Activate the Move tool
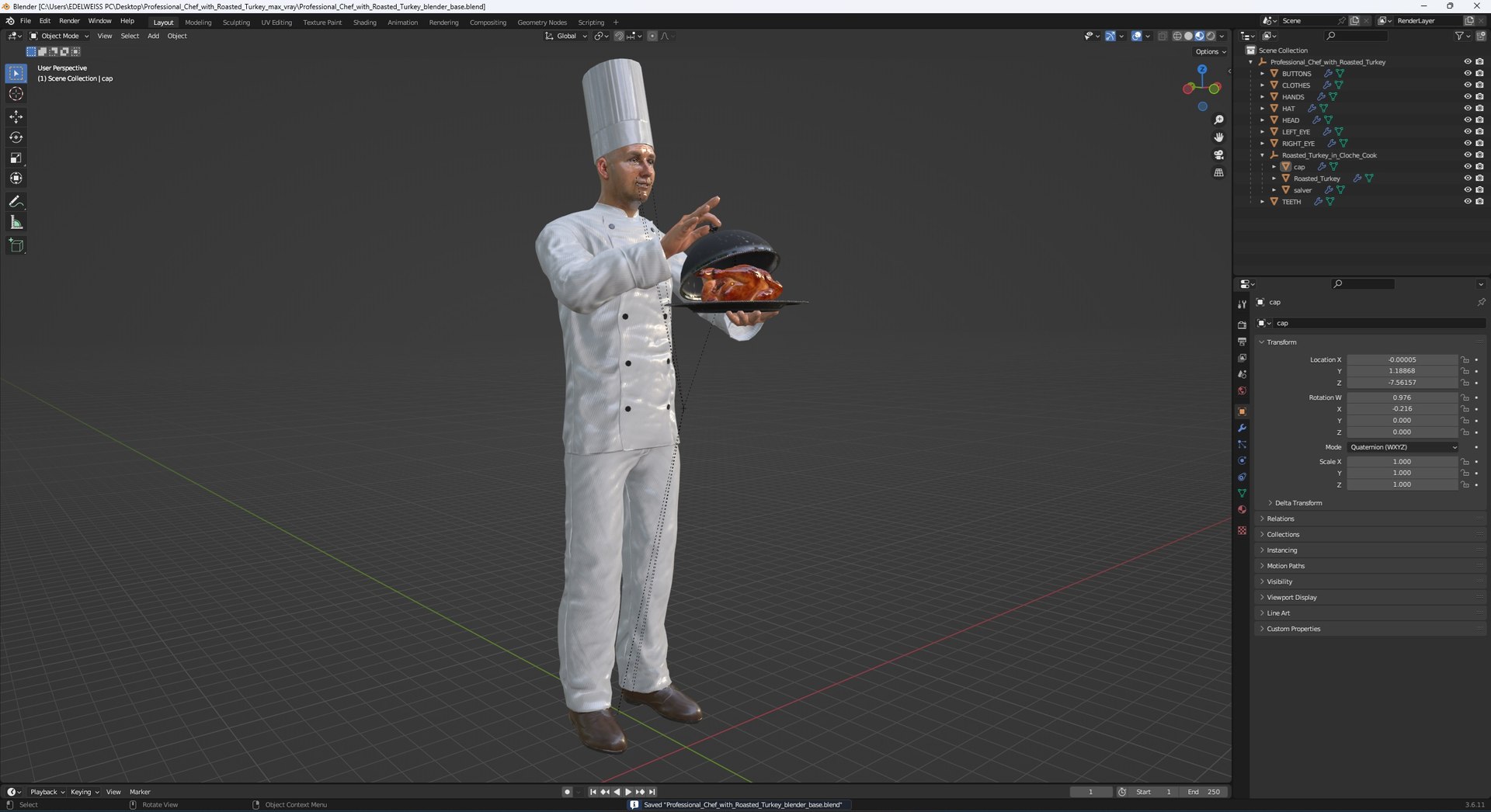 [16, 116]
